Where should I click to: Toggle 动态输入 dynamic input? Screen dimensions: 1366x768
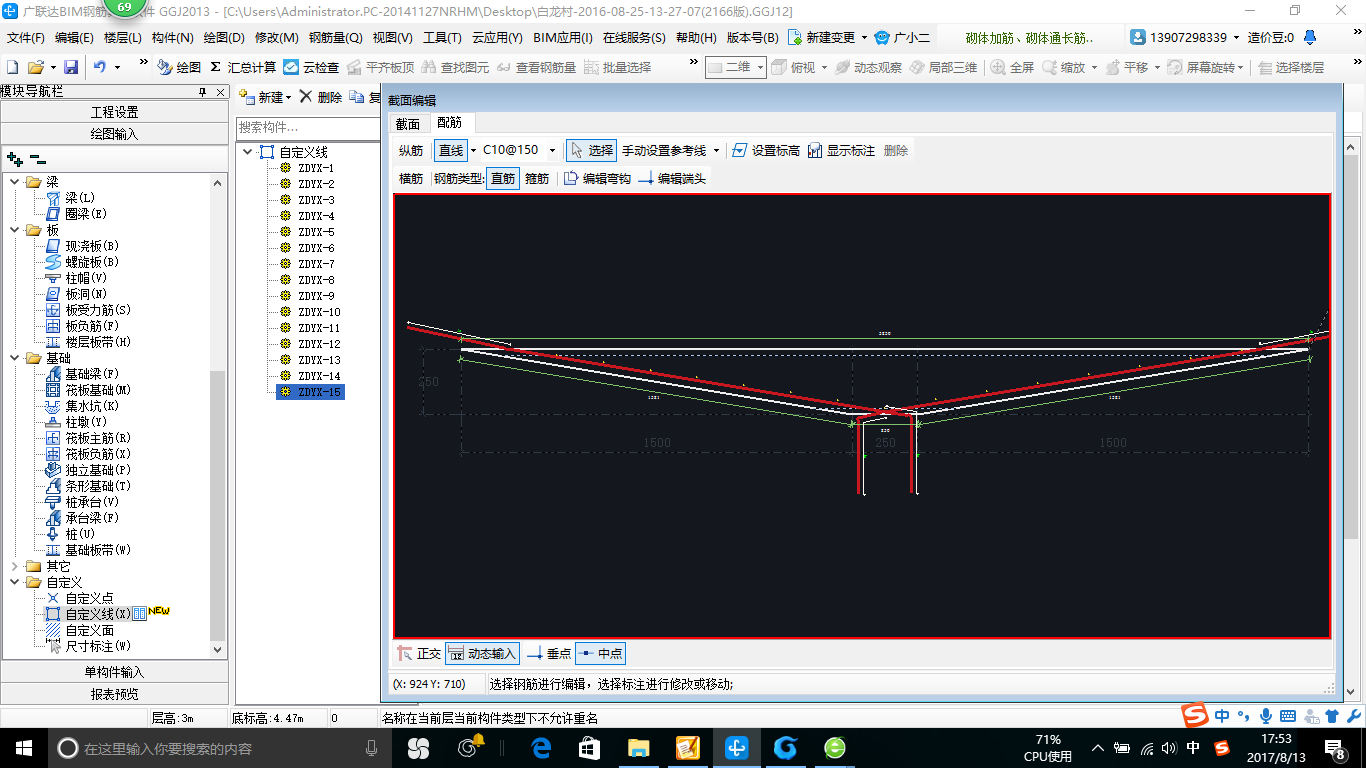[x=482, y=654]
